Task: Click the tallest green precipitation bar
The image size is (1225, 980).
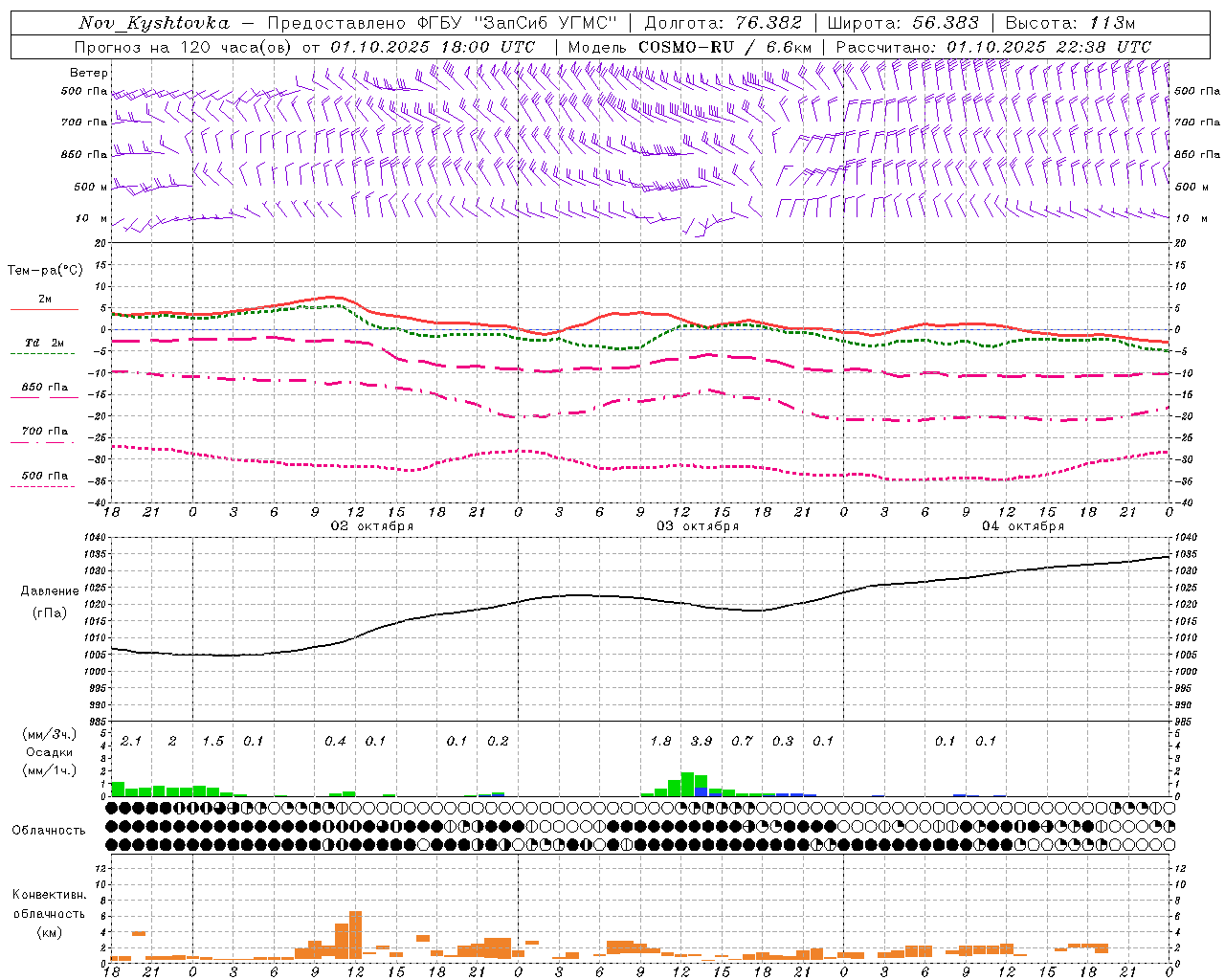Action: click(x=687, y=784)
